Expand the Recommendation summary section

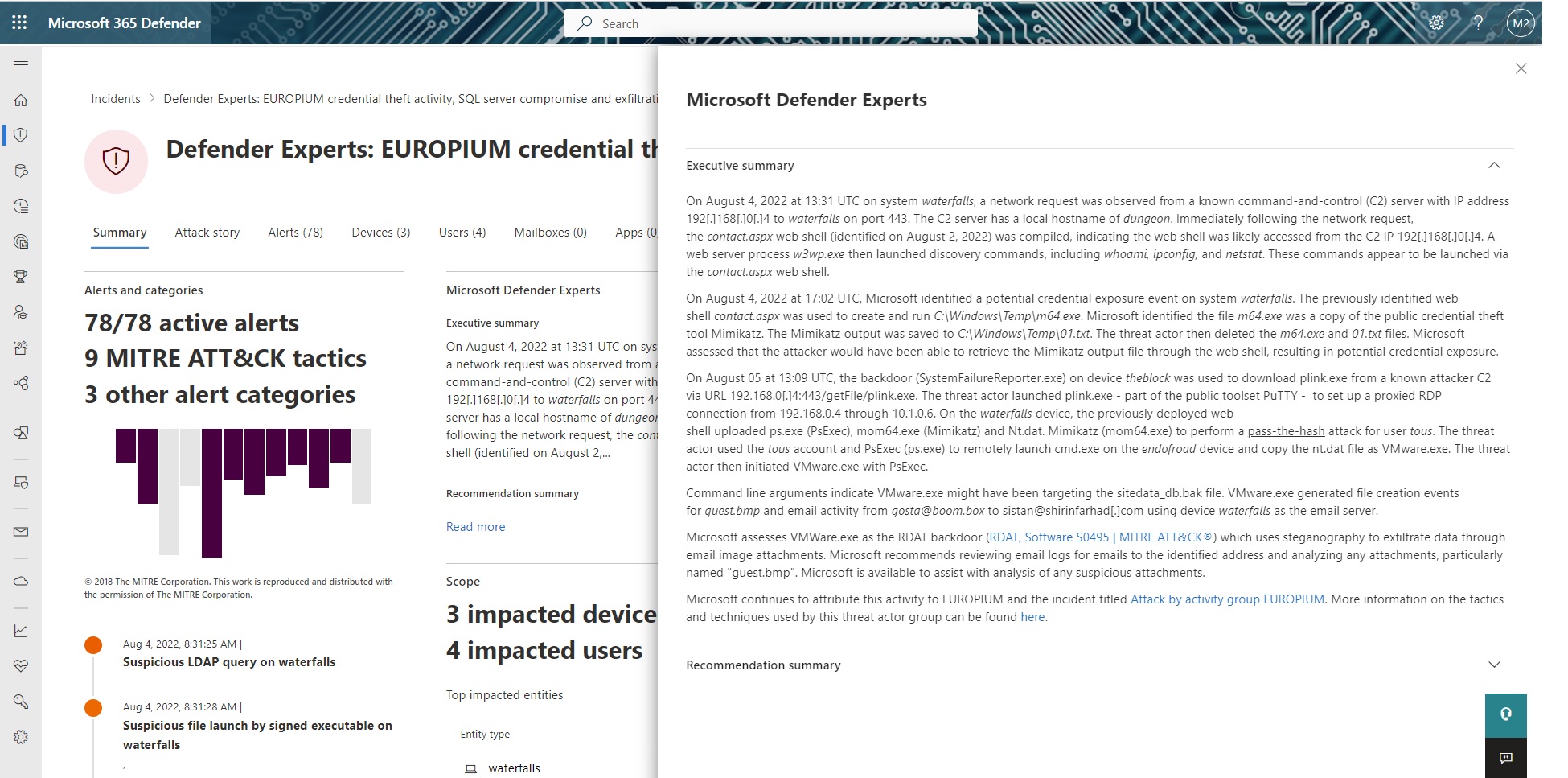pyautogui.click(x=1494, y=665)
